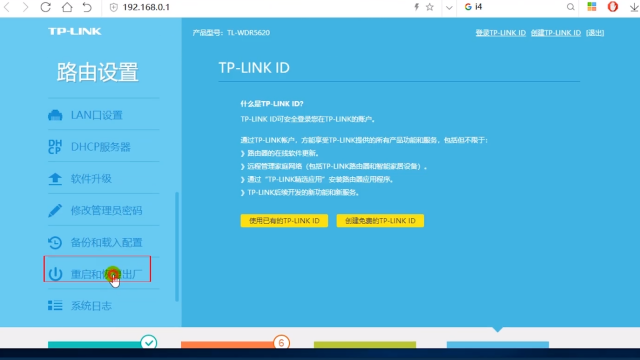640x360 pixels.
Task: Click 使用已有的TP-LINK ID button
Action: pyautogui.click(x=284, y=221)
